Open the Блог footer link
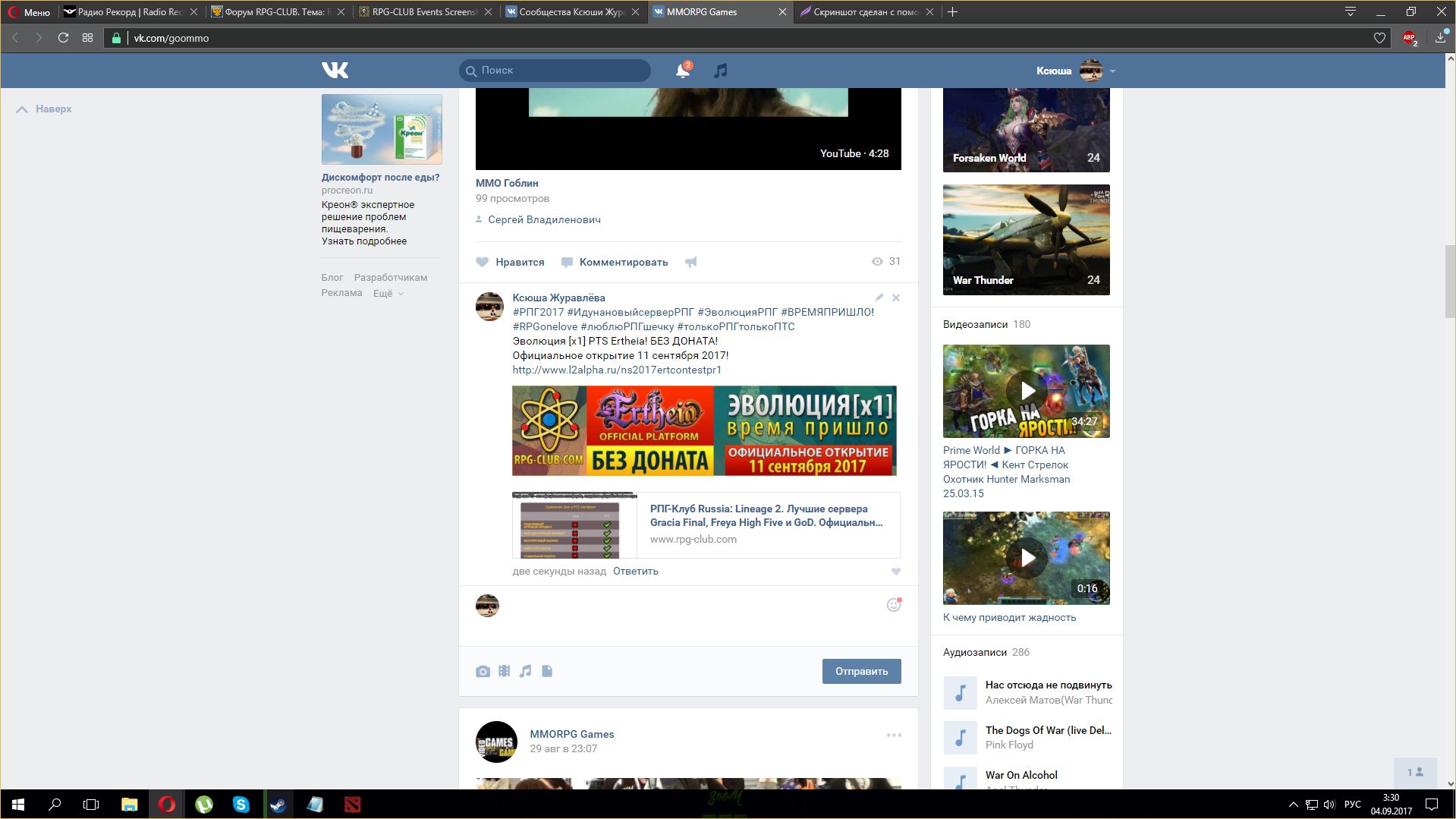 tap(332, 277)
